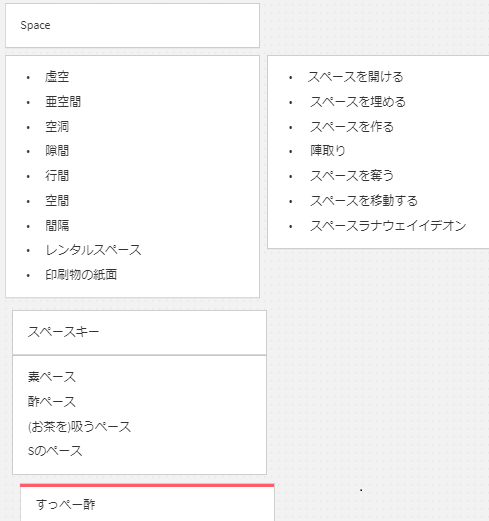Select the スペースを奪う entry
The image size is (489, 521).
[352, 176]
